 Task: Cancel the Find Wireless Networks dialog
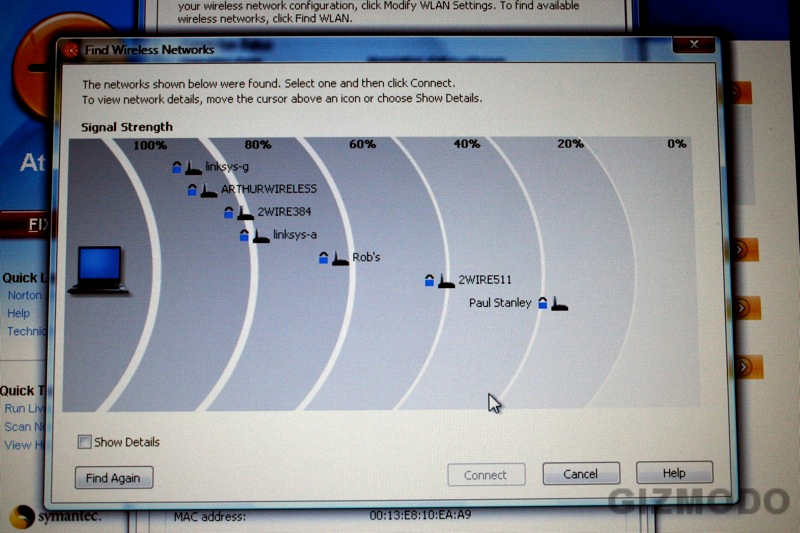click(581, 474)
